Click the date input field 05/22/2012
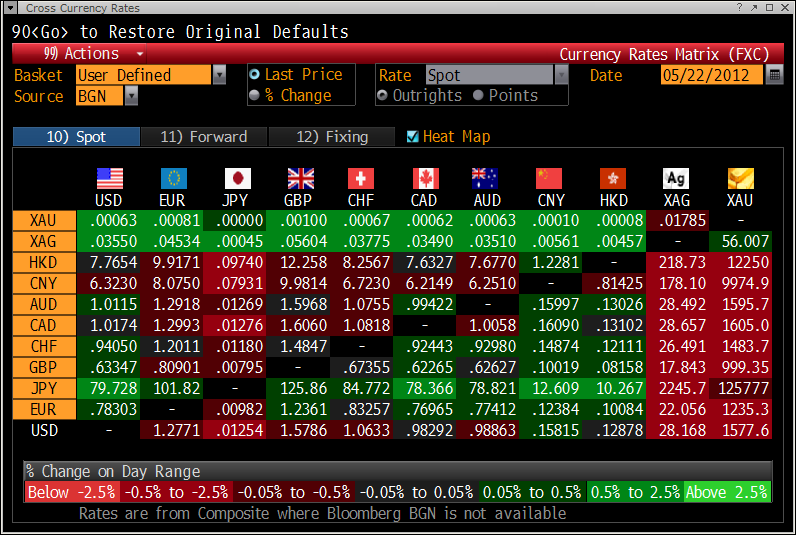796x535 pixels. coord(710,75)
